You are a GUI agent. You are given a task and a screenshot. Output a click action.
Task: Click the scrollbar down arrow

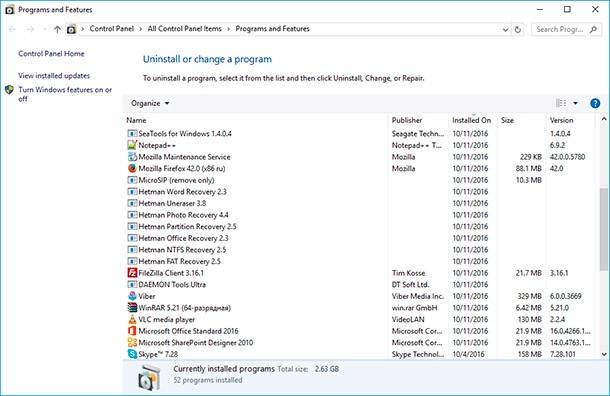604,354
